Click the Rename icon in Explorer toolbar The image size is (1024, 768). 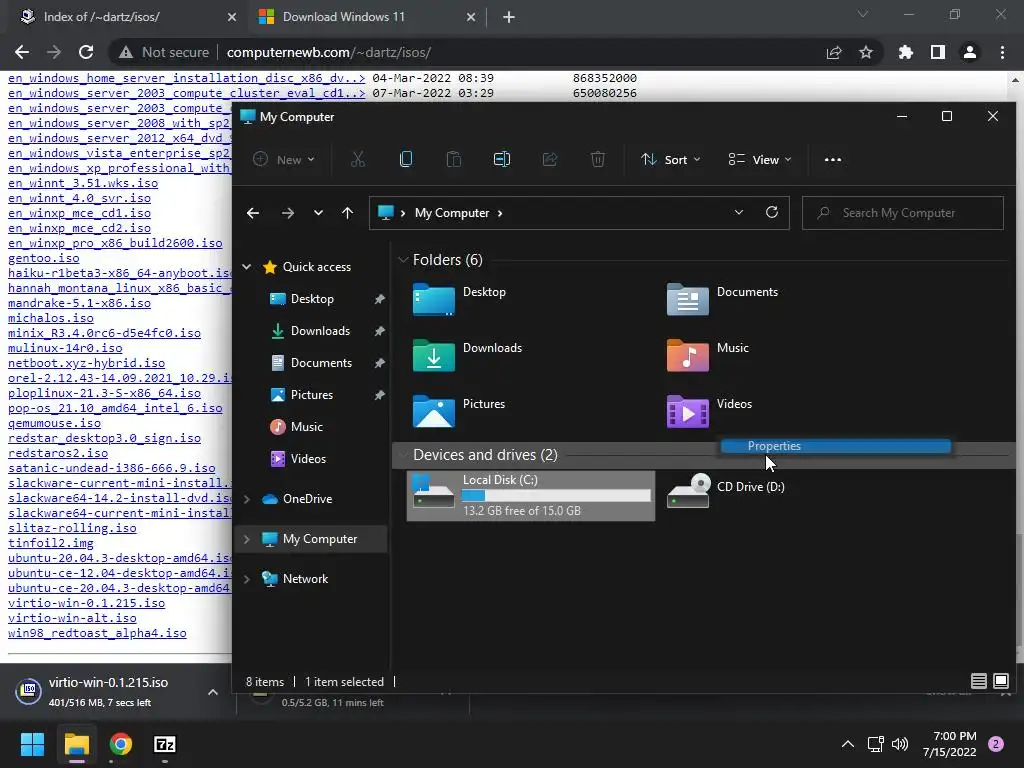point(502,159)
